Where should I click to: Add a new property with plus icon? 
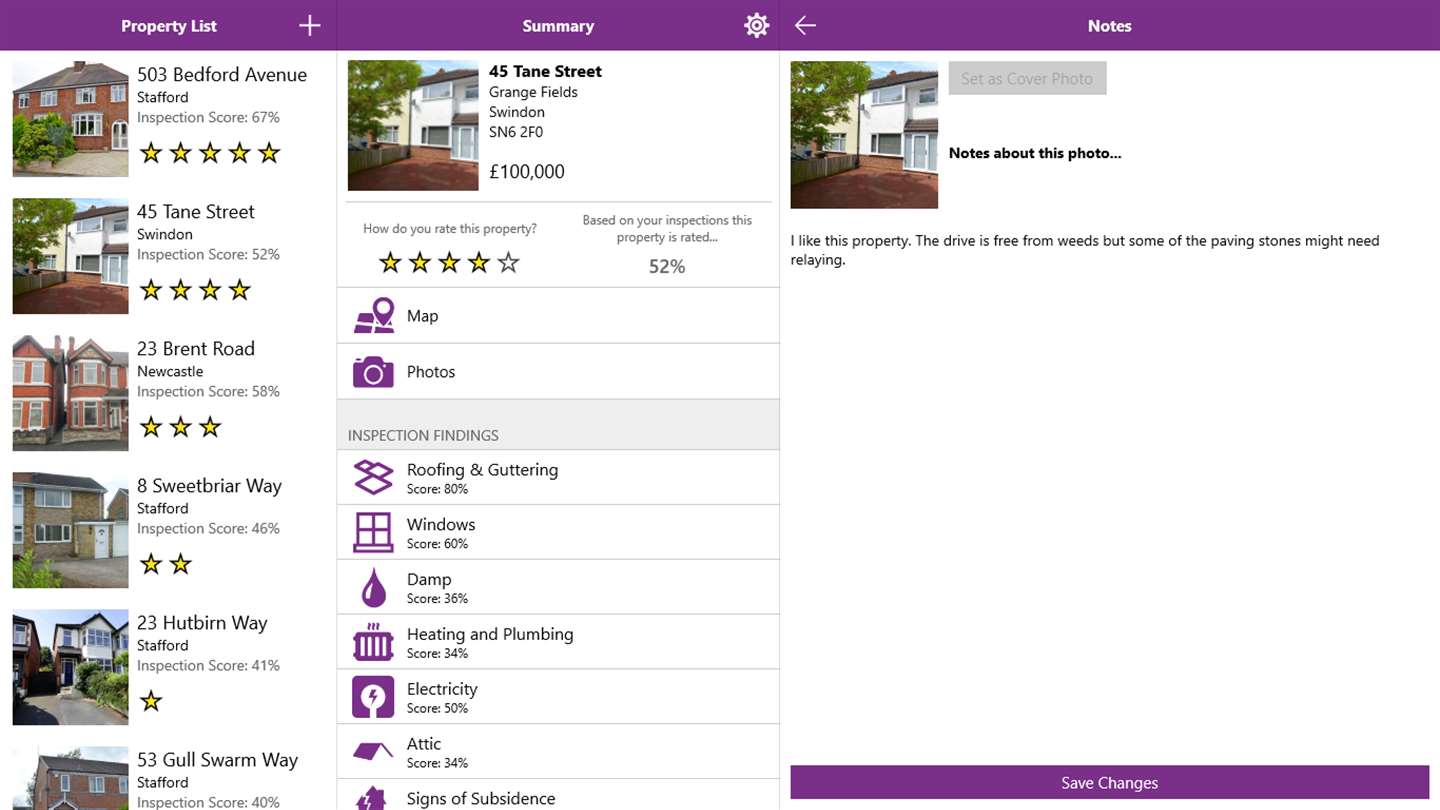[x=310, y=26]
